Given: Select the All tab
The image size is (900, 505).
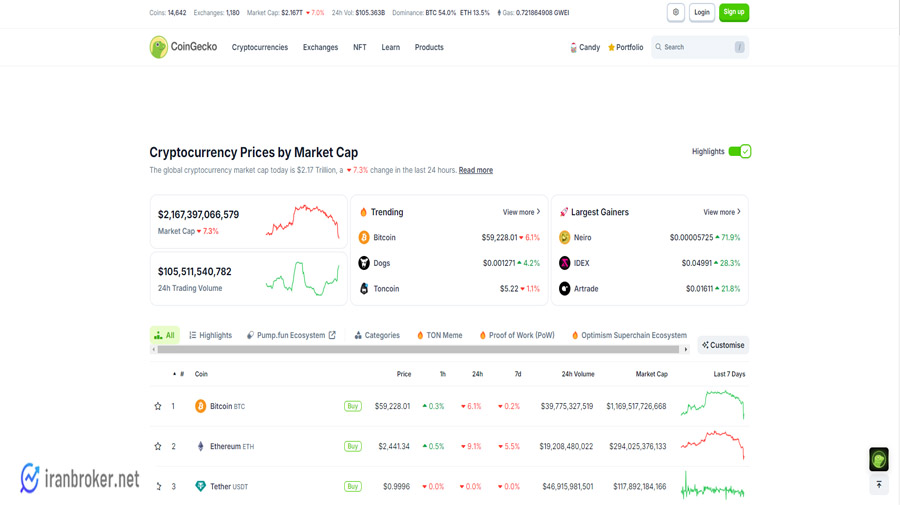Looking at the screenshot, I should coord(164,335).
